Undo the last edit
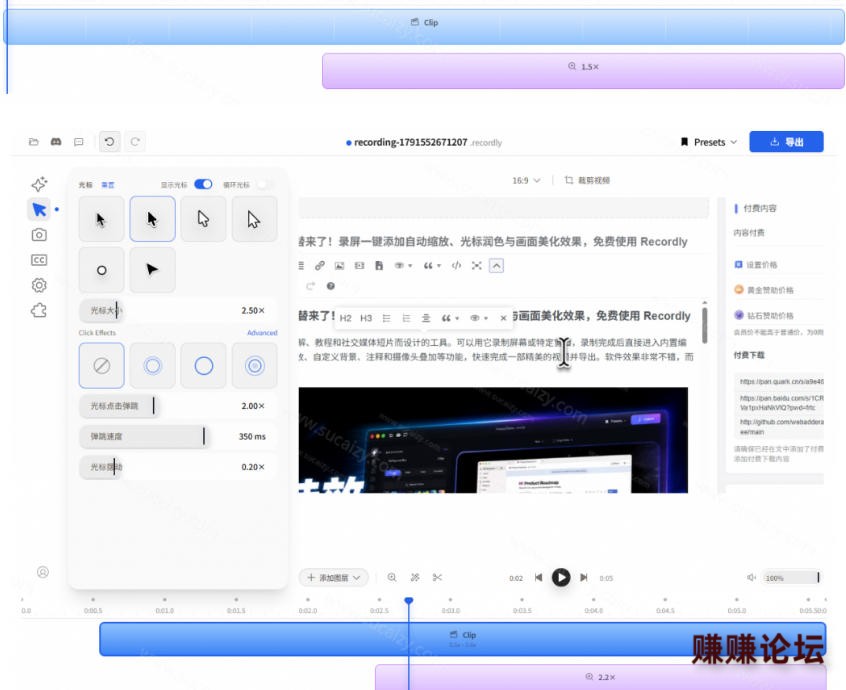 pyautogui.click(x=110, y=142)
